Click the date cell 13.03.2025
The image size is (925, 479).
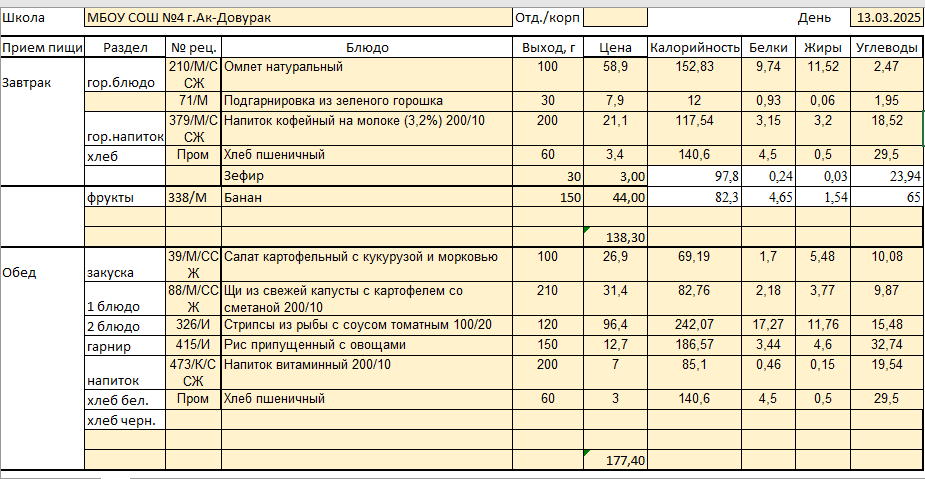[x=885, y=18]
